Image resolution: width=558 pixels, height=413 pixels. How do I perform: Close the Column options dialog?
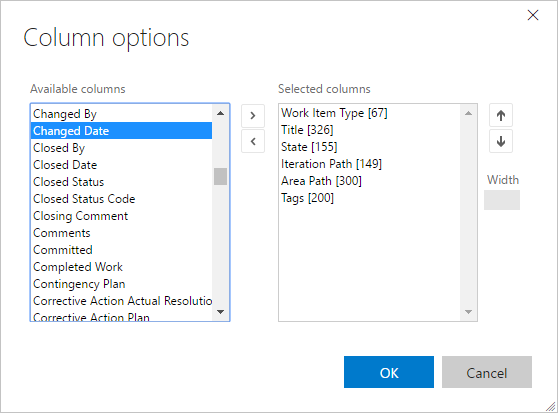533,15
